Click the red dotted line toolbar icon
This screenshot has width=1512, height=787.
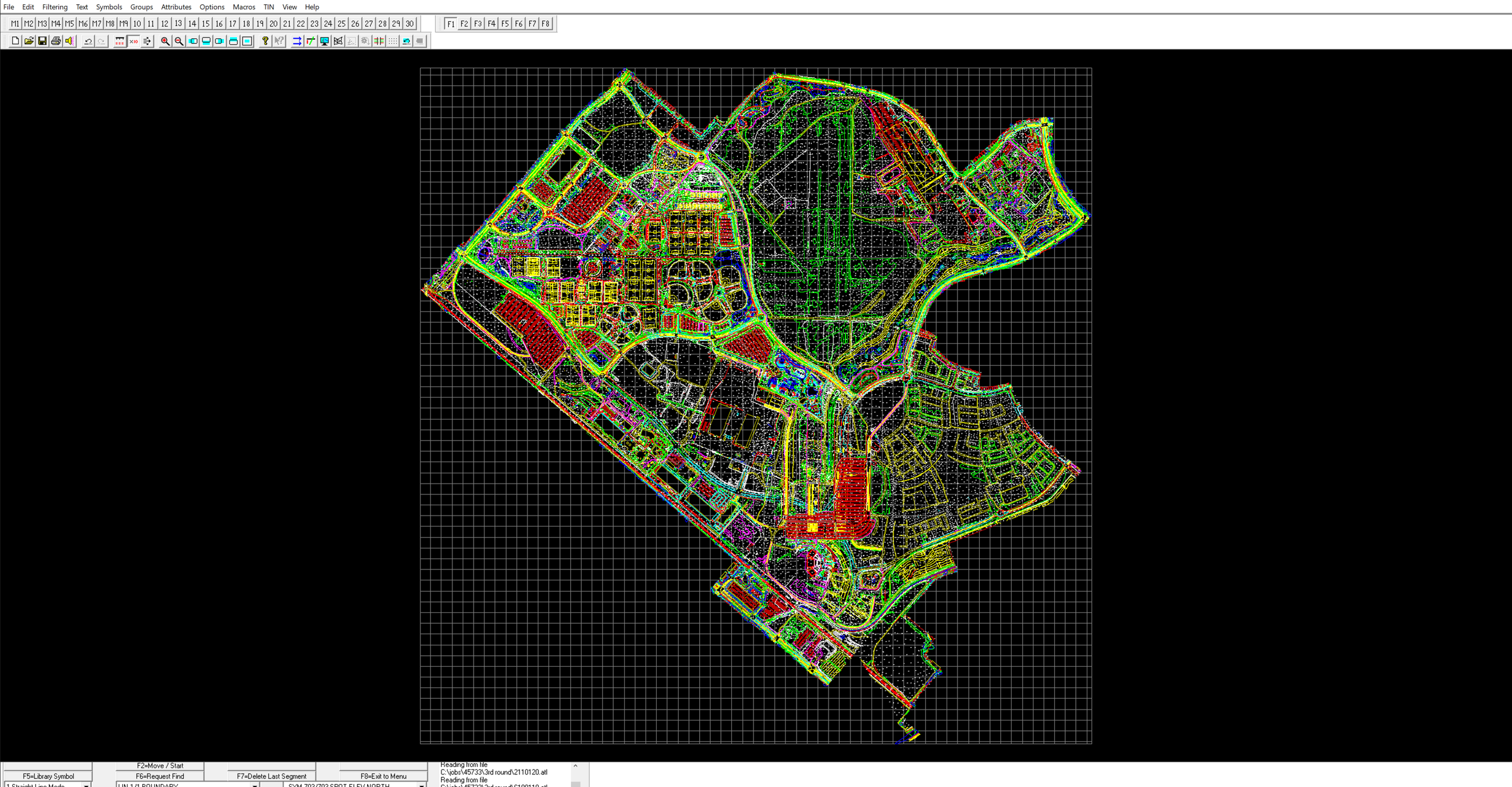[120, 41]
